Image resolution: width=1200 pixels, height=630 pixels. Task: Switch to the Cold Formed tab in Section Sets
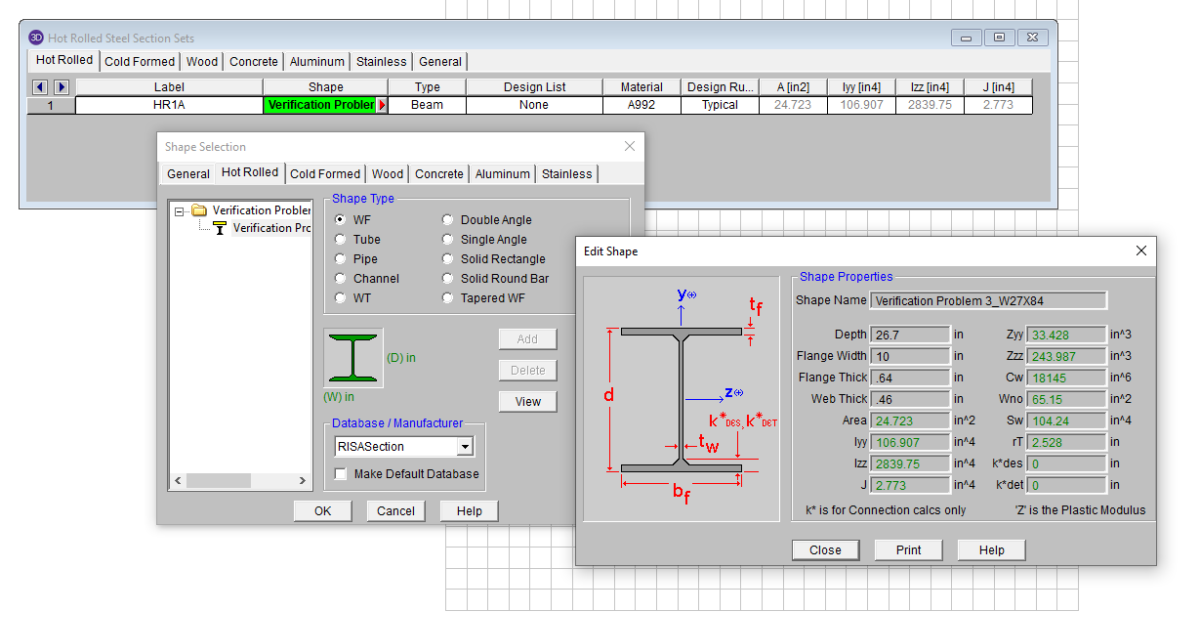pyautogui.click(x=140, y=61)
